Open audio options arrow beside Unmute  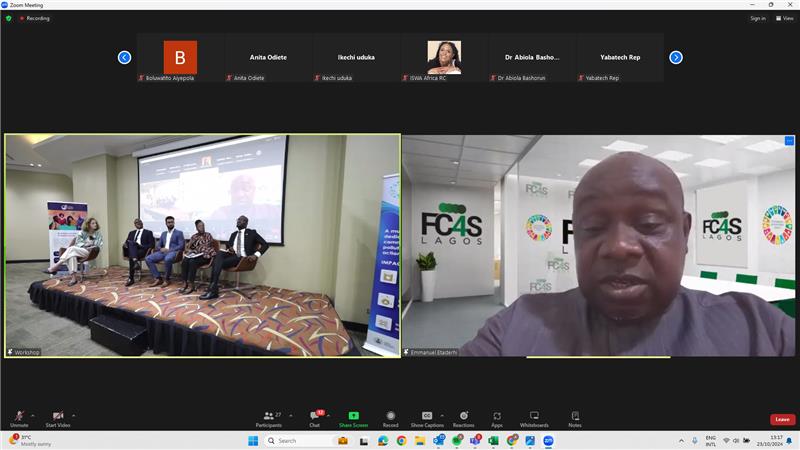pos(33,416)
